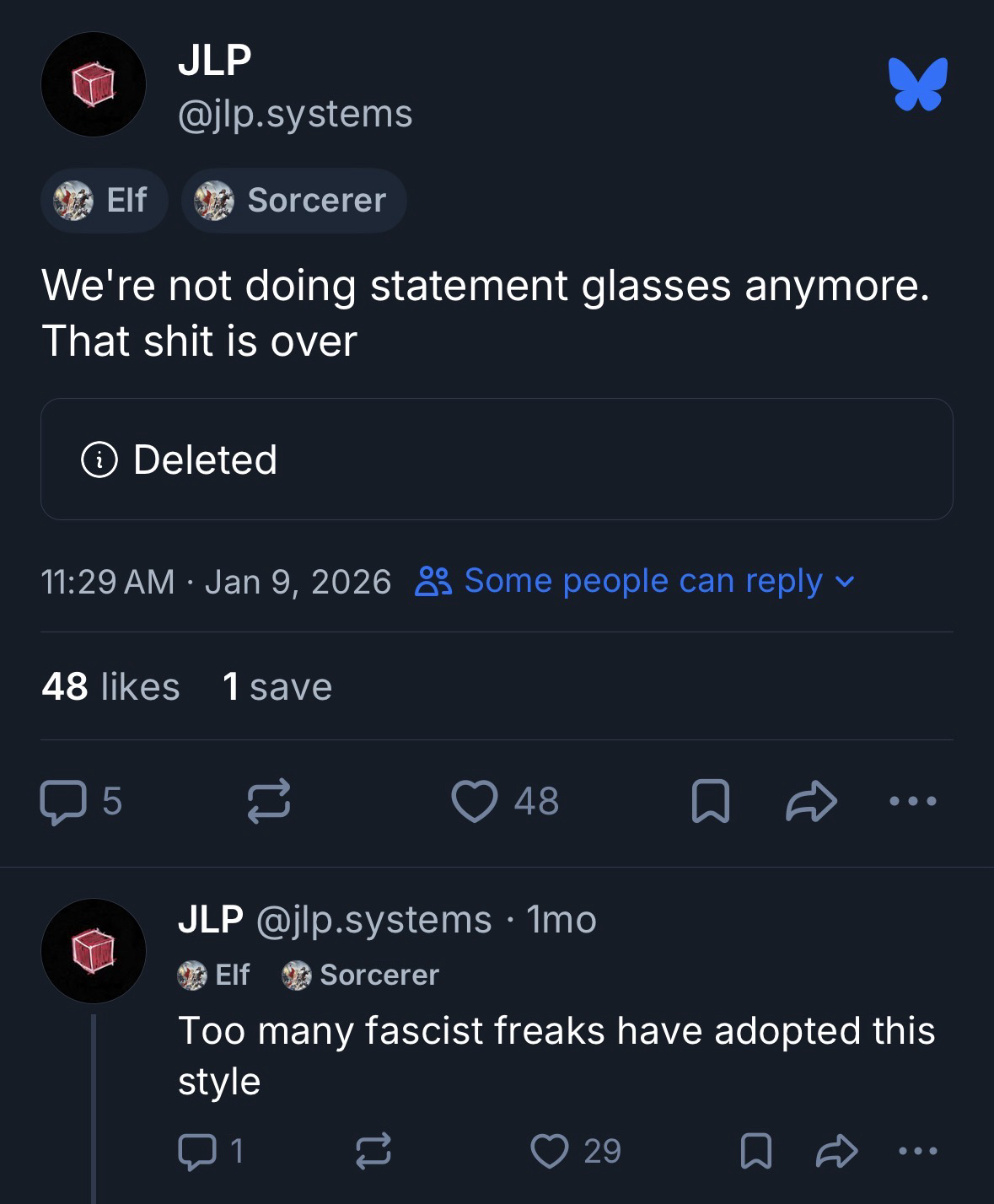Open more options on main post
This screenshot has width=994, height=1204.
[x=913, y=801]
